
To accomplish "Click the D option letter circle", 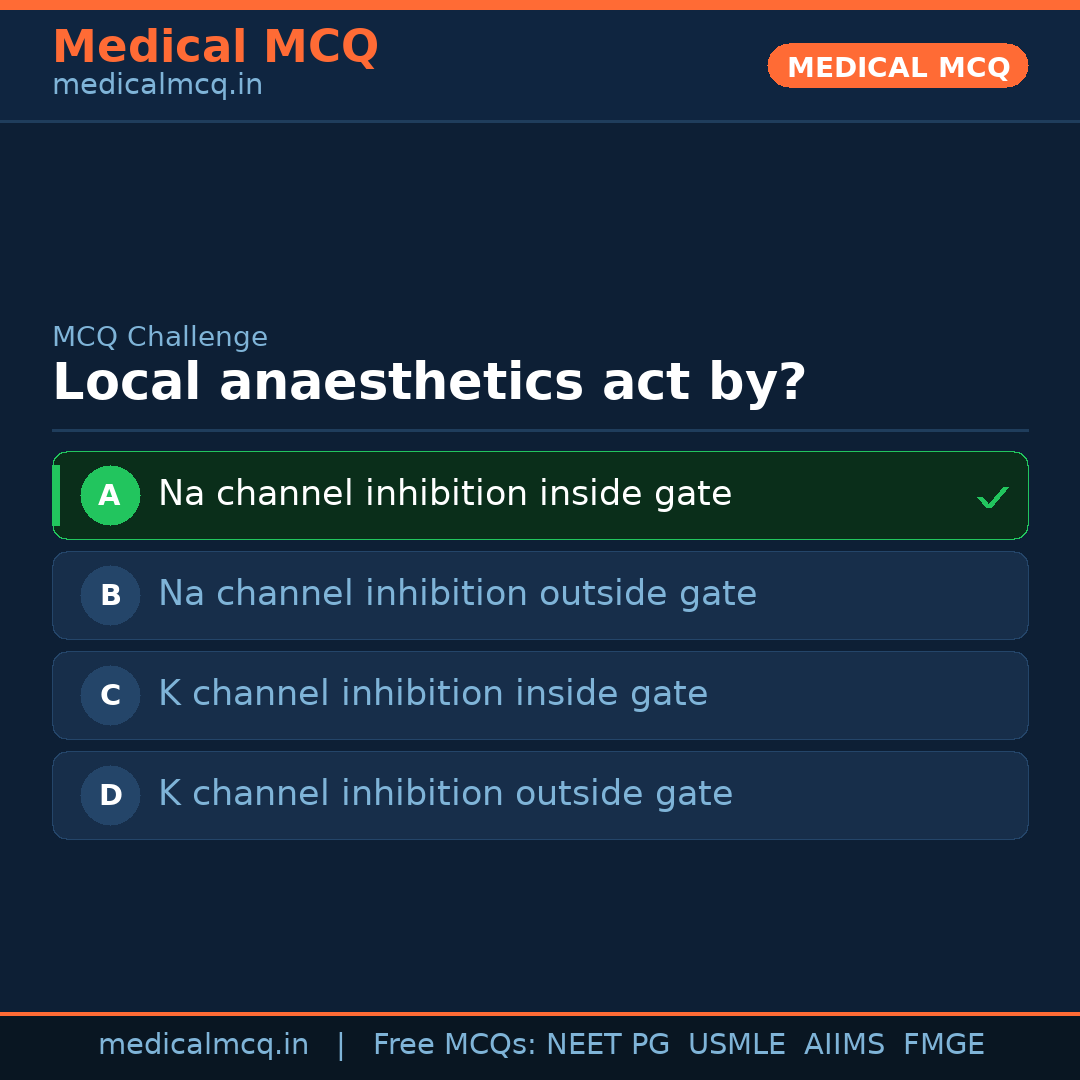I will [x=110, y=795].
